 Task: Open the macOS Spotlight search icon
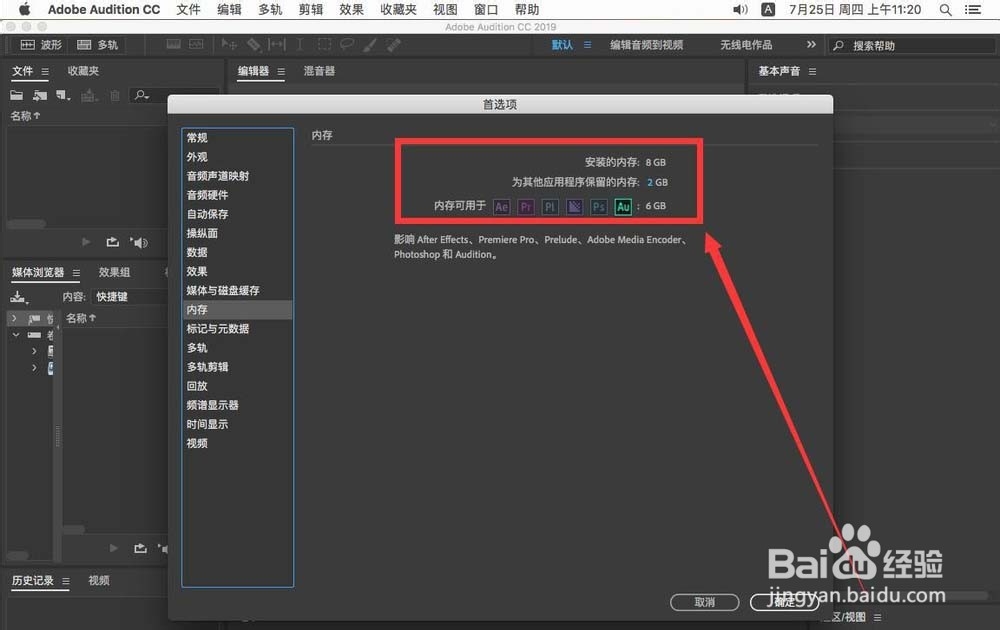pos(946,10)
